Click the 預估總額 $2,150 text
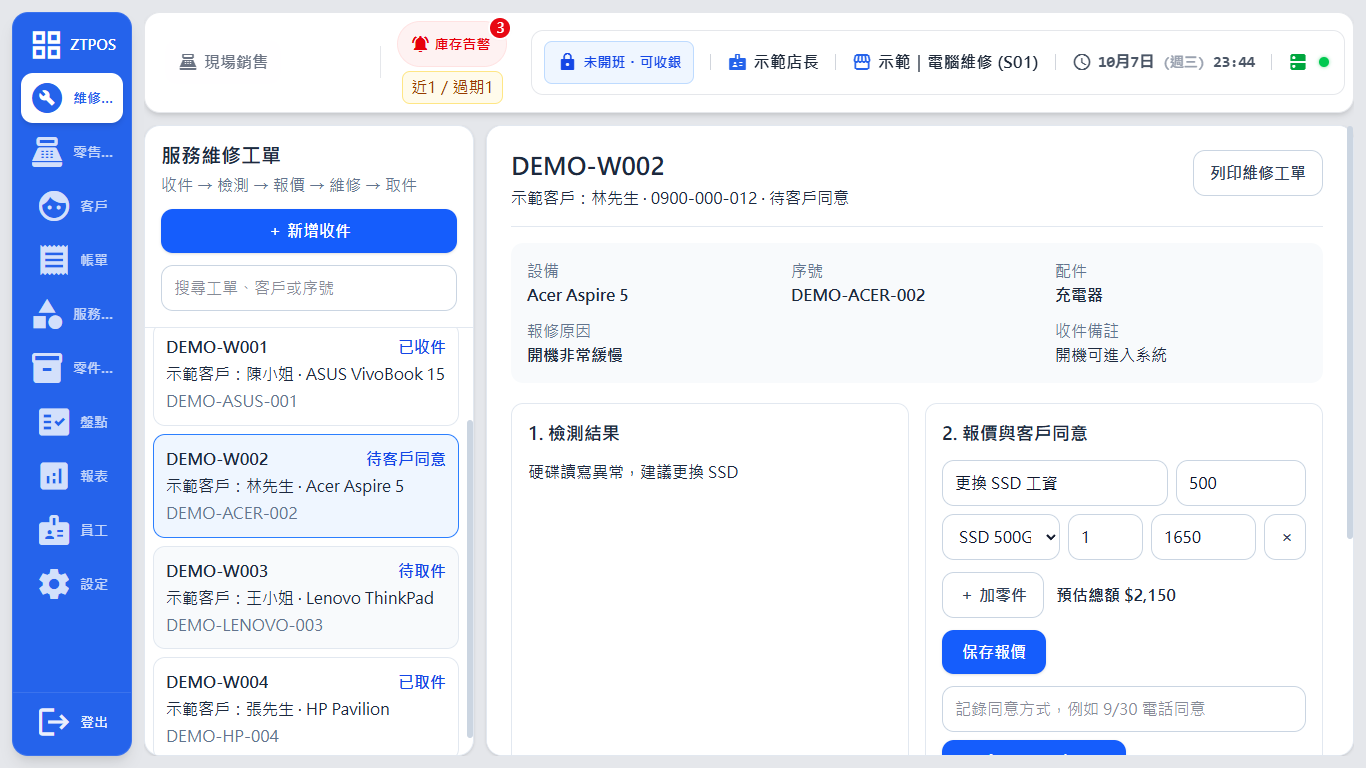The height and width of the screenshot is (768, 1366). [x=1116, y=595]
